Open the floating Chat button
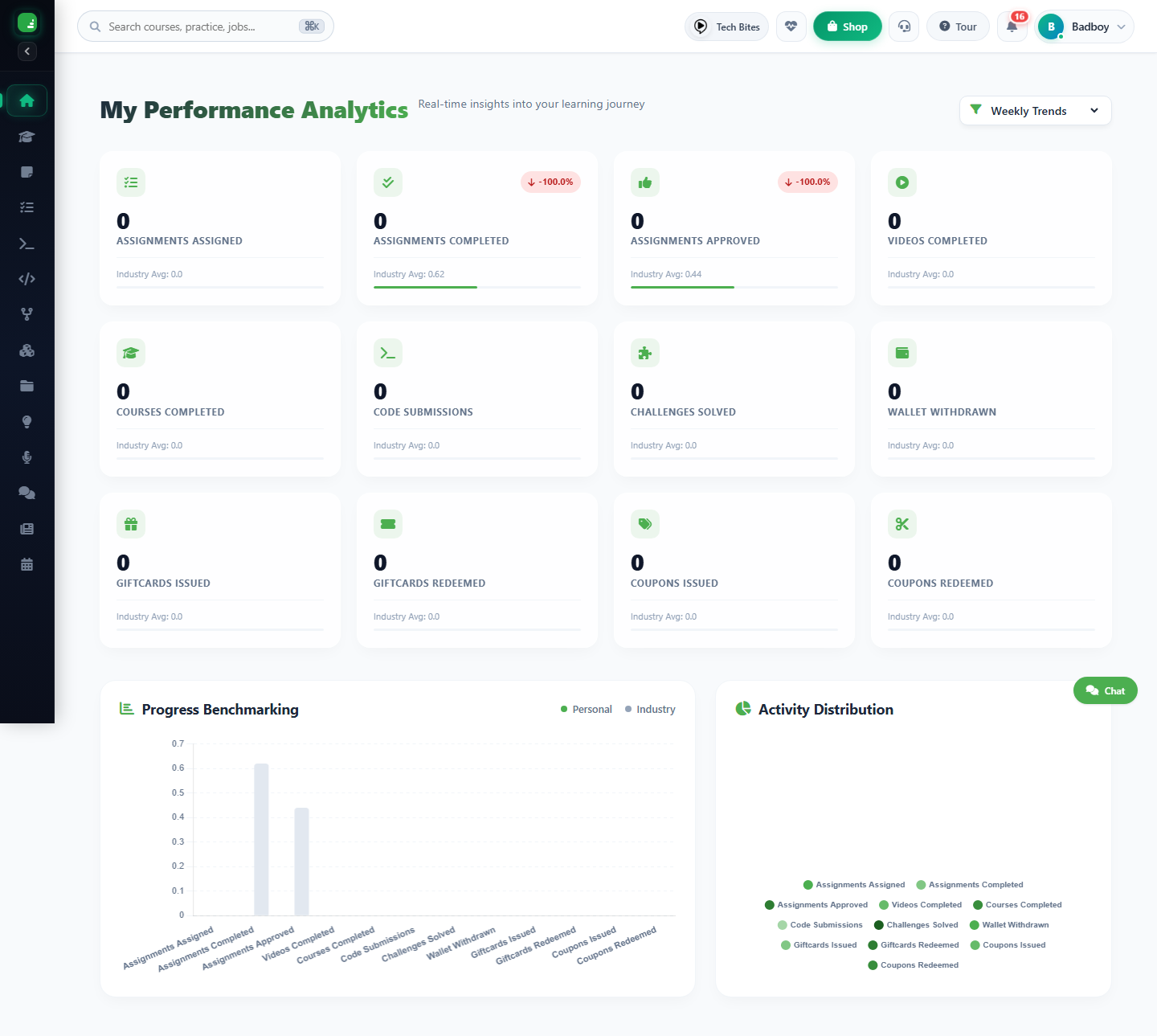This screenshot has height=1036, width=1157. [1106, 690]
